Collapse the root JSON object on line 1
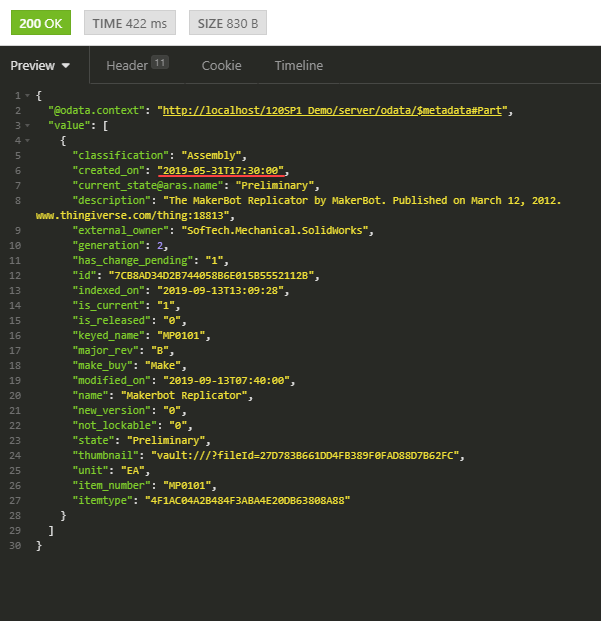 coord(27,96)
